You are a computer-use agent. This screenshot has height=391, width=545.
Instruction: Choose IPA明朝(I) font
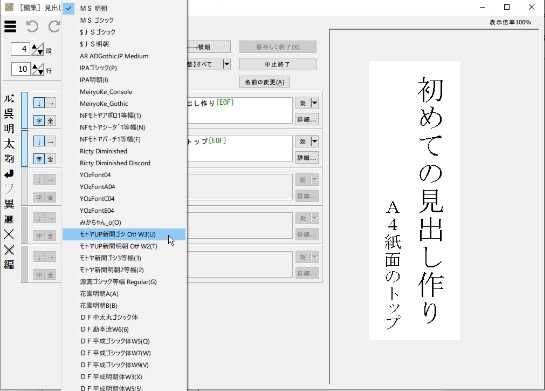[x=124, y=80]
